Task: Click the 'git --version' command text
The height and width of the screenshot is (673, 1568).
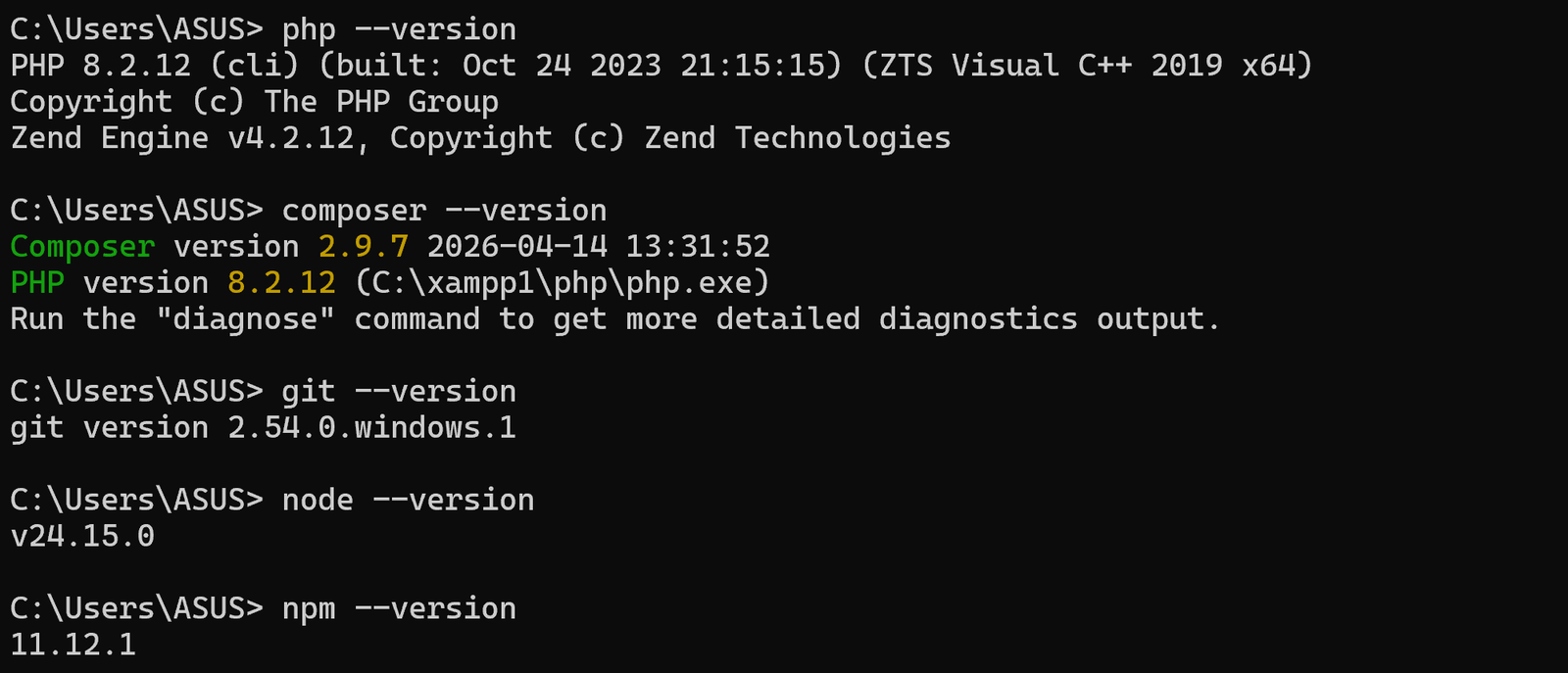Action: (399, 392)
